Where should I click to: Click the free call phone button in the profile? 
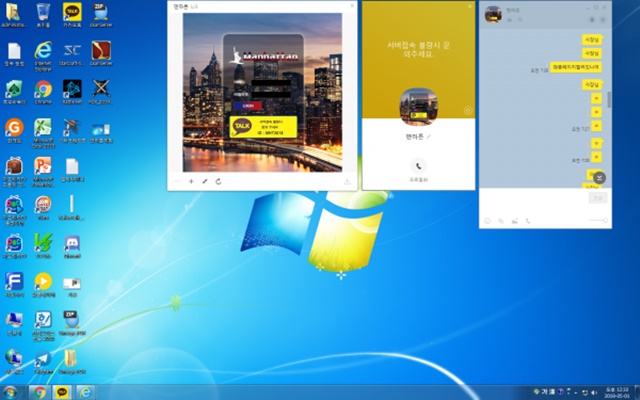pyautogui.click(x=418, y=166)
